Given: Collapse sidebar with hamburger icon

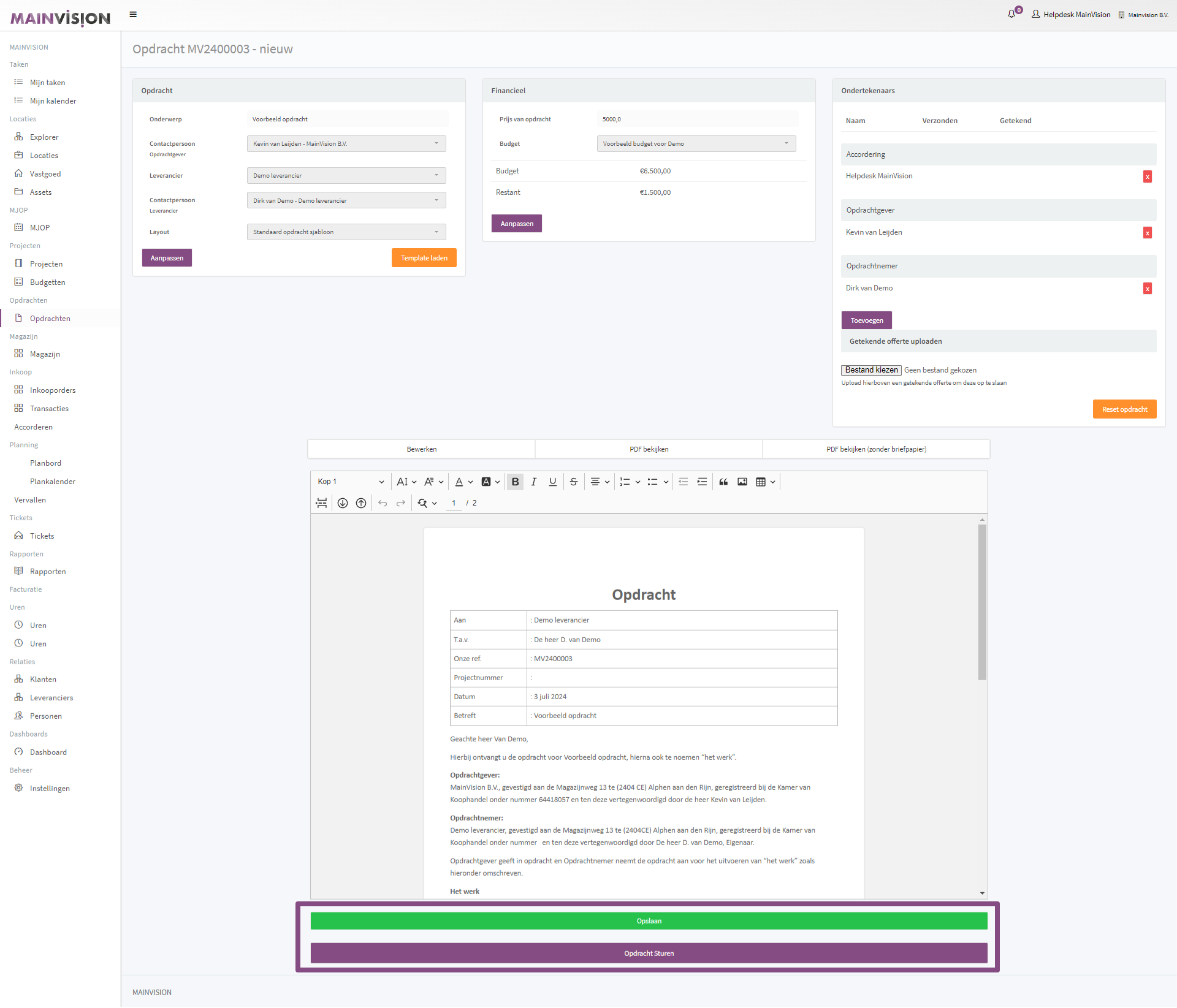Looking at the screenshot, I should (x=133, y=14).
